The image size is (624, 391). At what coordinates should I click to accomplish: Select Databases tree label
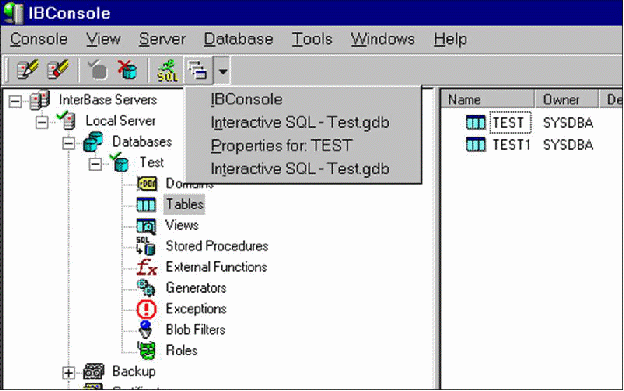click(142, 142)
